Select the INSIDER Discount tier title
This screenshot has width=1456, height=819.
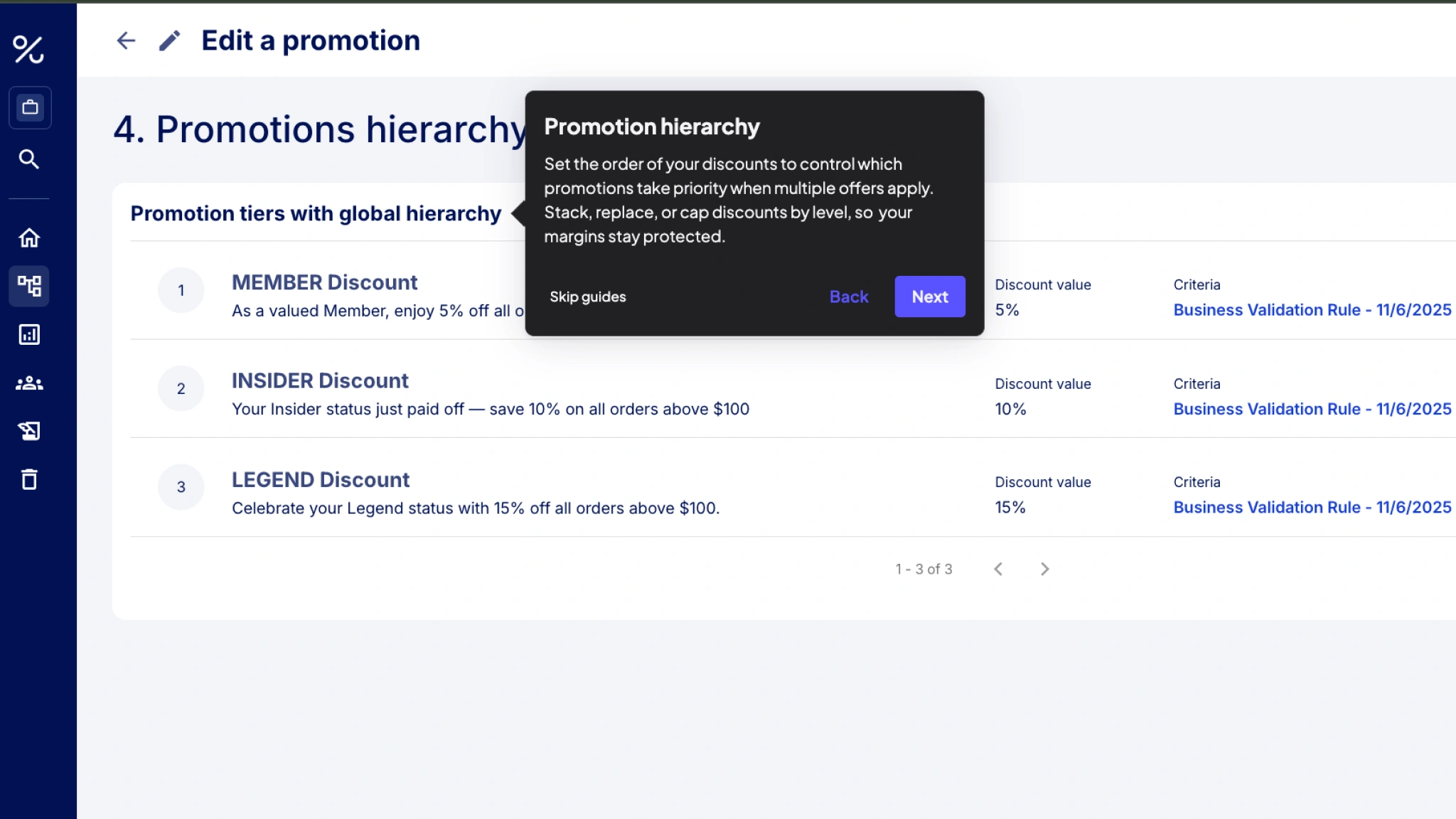(x=320, y=380)
